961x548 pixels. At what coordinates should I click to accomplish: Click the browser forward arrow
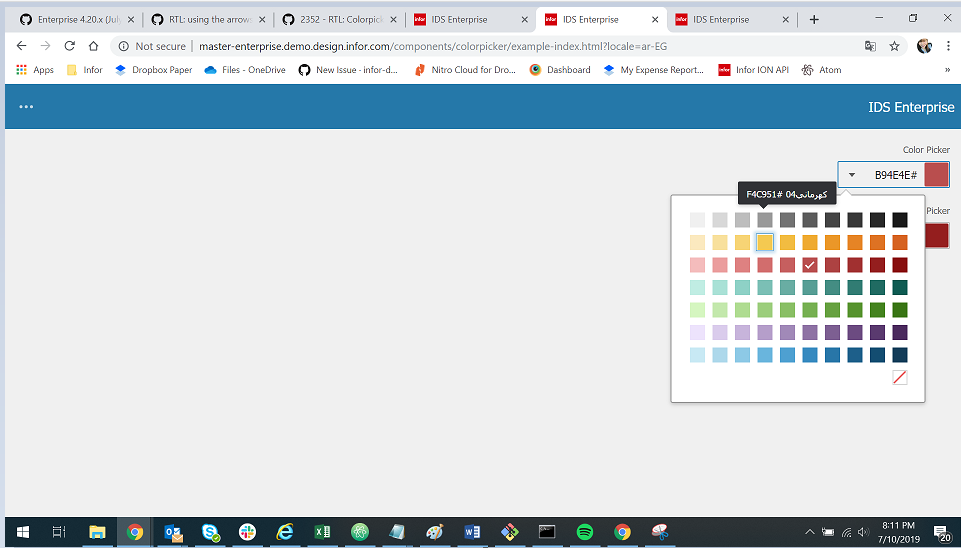(x=45, y=46)
